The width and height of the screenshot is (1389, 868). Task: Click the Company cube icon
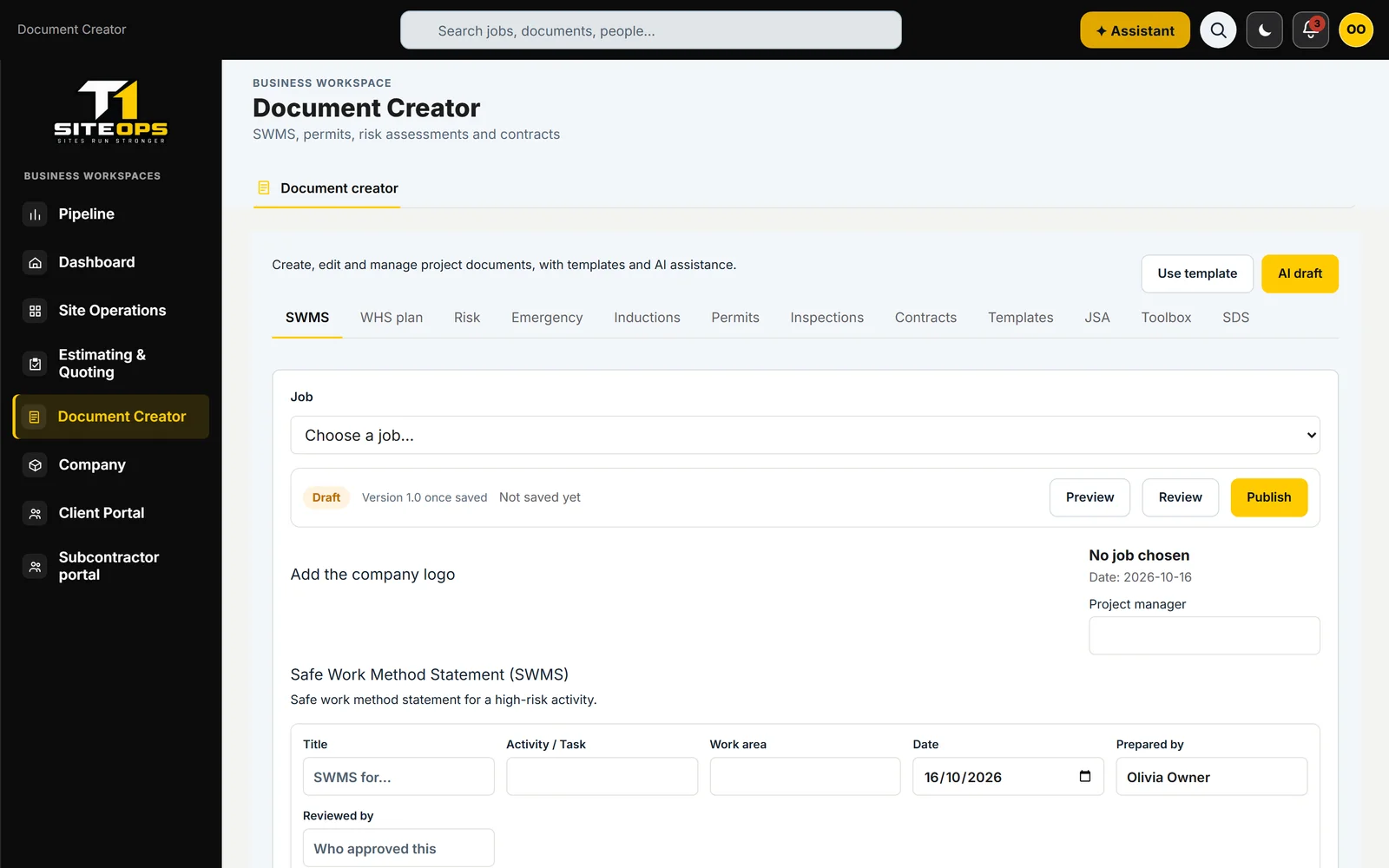35,465
